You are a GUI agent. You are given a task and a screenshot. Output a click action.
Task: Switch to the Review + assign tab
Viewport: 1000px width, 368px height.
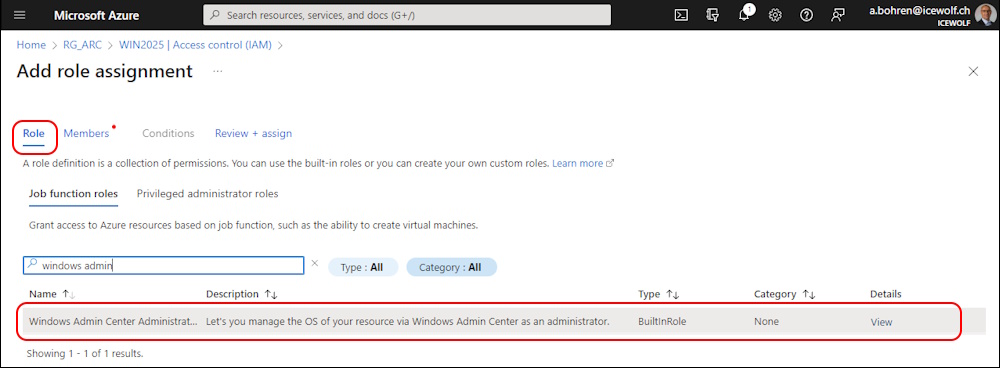click(253, 133)
